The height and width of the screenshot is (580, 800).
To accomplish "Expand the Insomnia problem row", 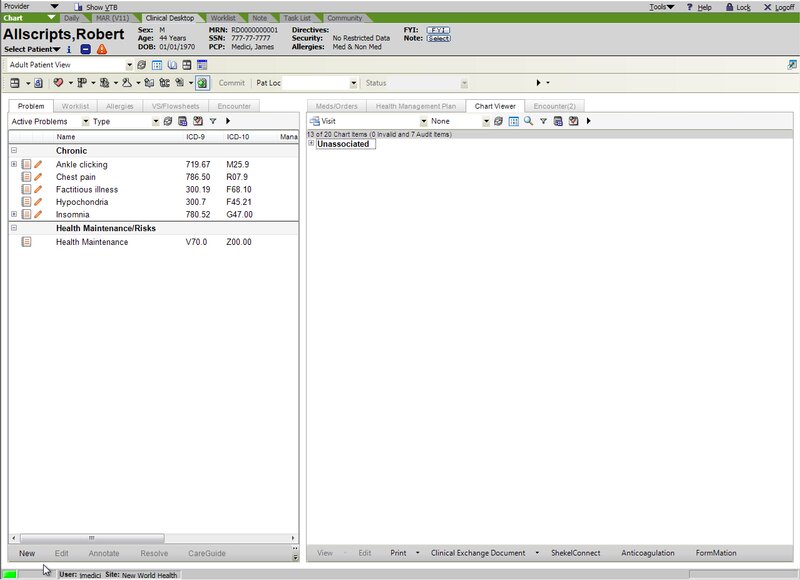I will 14,214.
